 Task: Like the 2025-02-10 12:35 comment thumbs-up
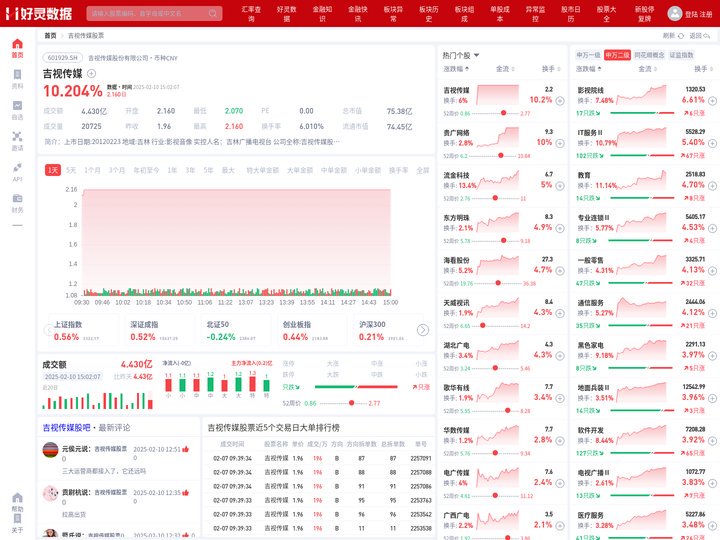[x=186, y=493]
